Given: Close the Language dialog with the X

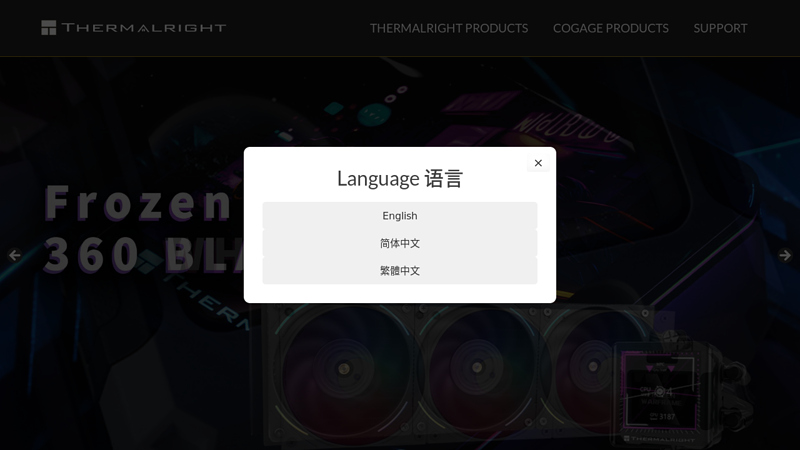Looking at the screenshot, I should (538, 163).
